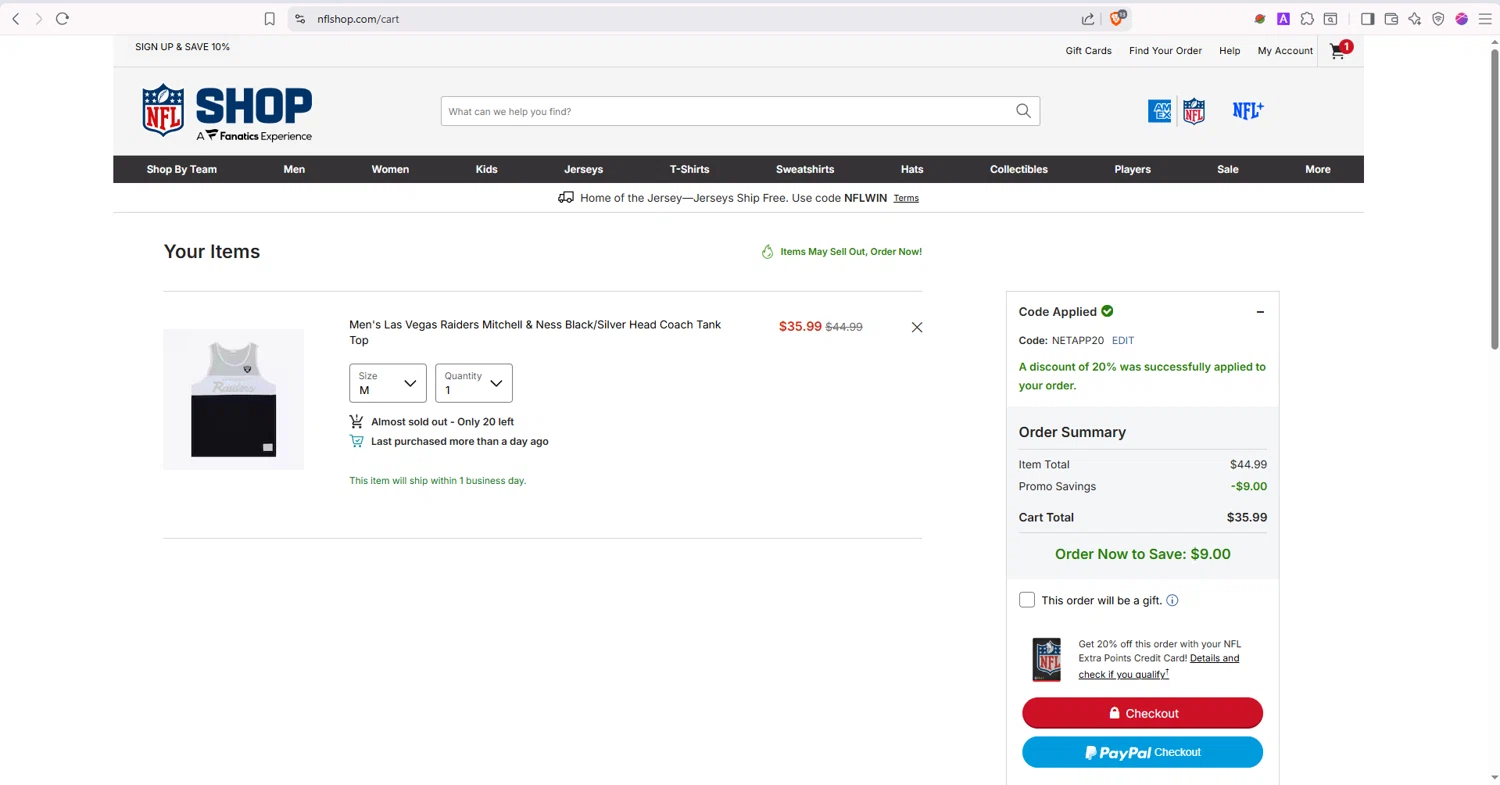This screenshot has width=1500, height=785.
Task: Open the Collectibles menu
Action: 1019,169
